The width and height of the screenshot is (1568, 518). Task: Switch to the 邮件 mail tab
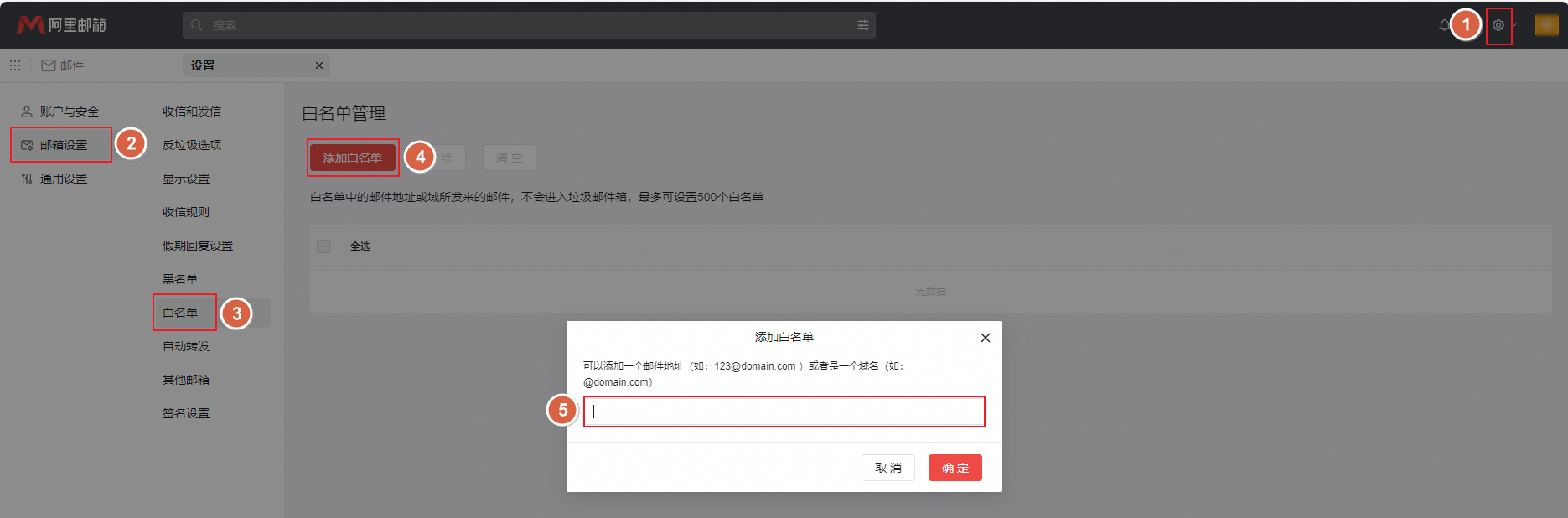point(63,65)
